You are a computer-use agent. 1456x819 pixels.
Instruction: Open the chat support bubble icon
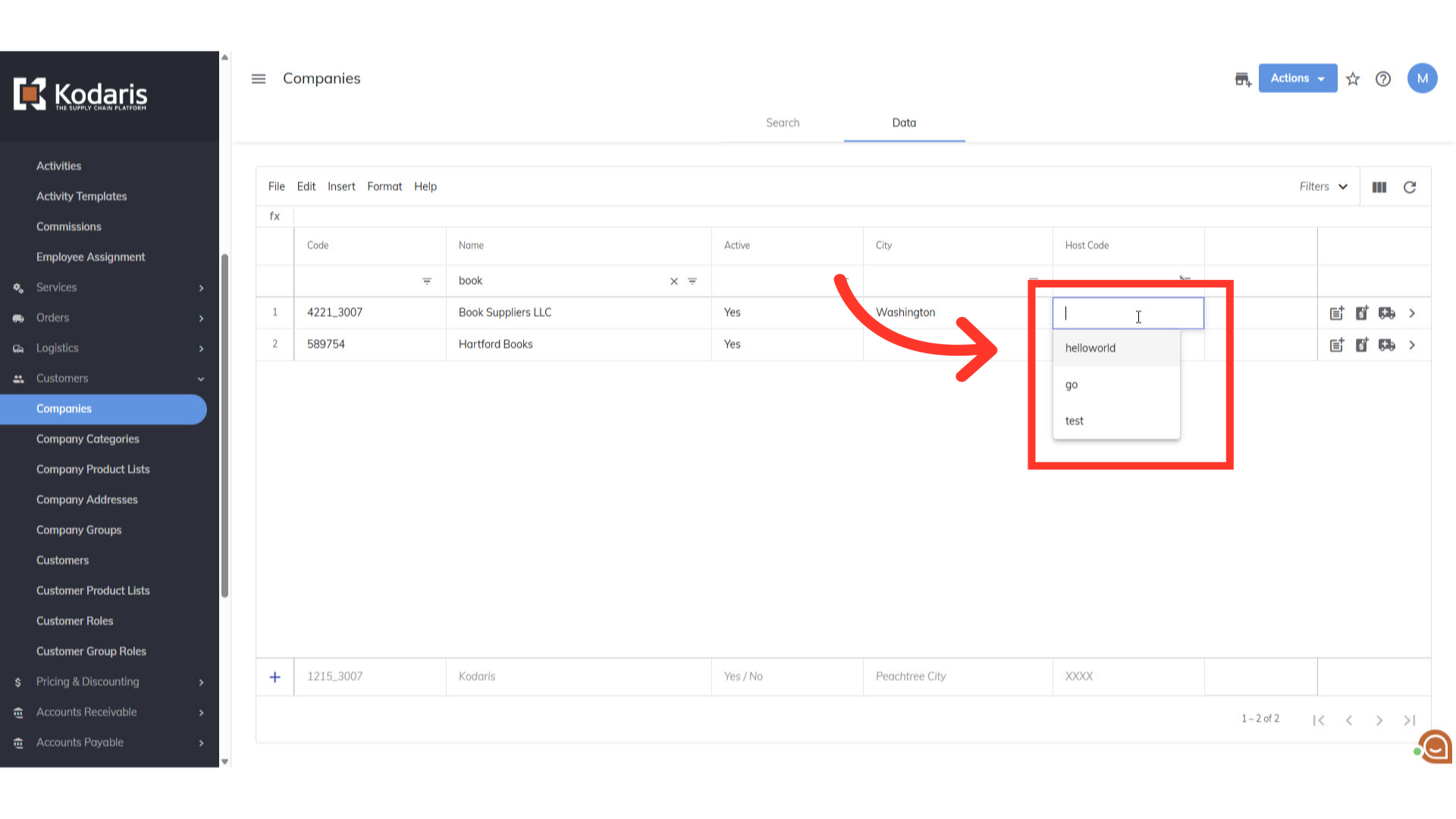click(1436, 747)
